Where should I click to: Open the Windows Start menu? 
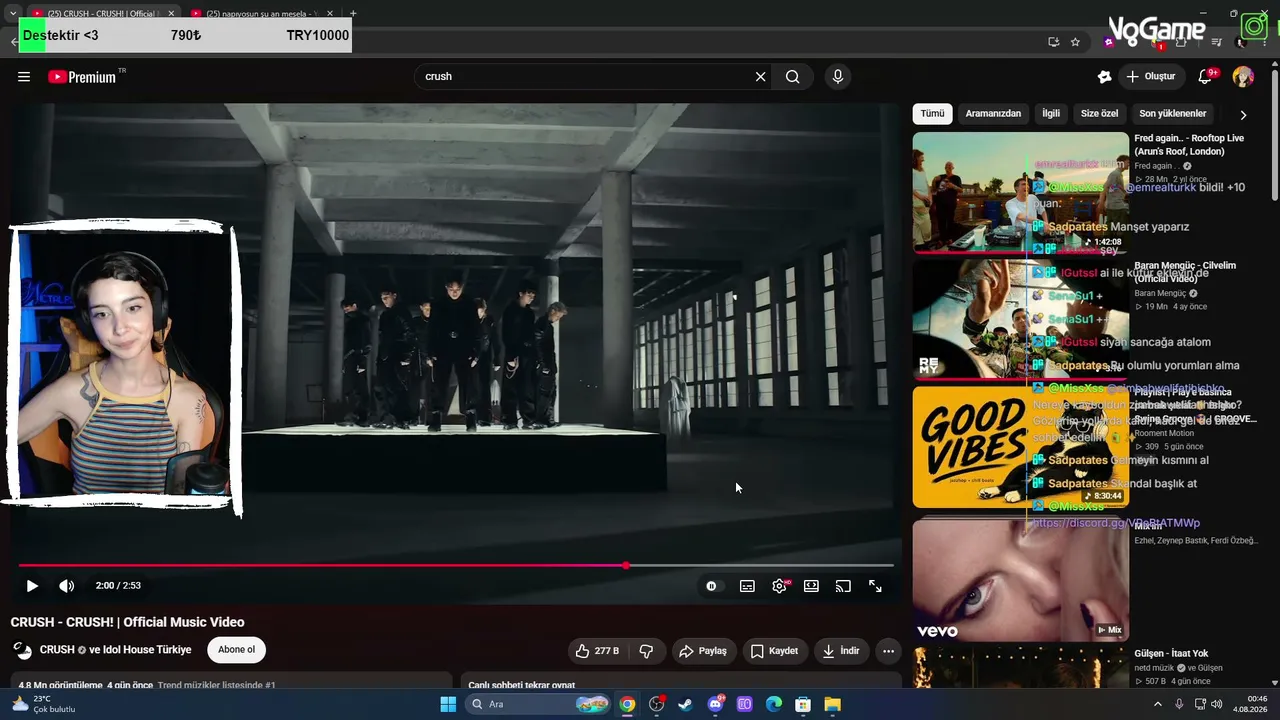coord(448,705)
